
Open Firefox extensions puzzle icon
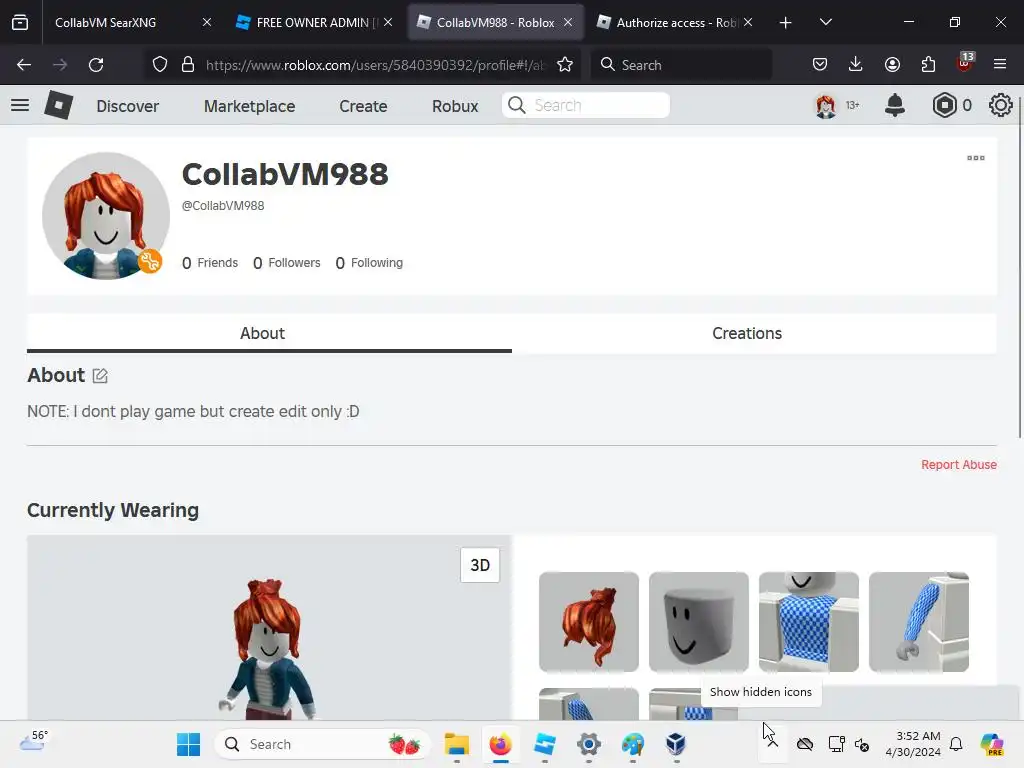point(928,65)
